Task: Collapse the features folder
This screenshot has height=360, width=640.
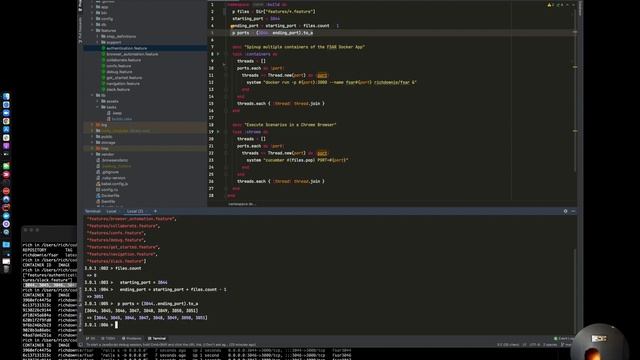Action: [x=93, y=30]
